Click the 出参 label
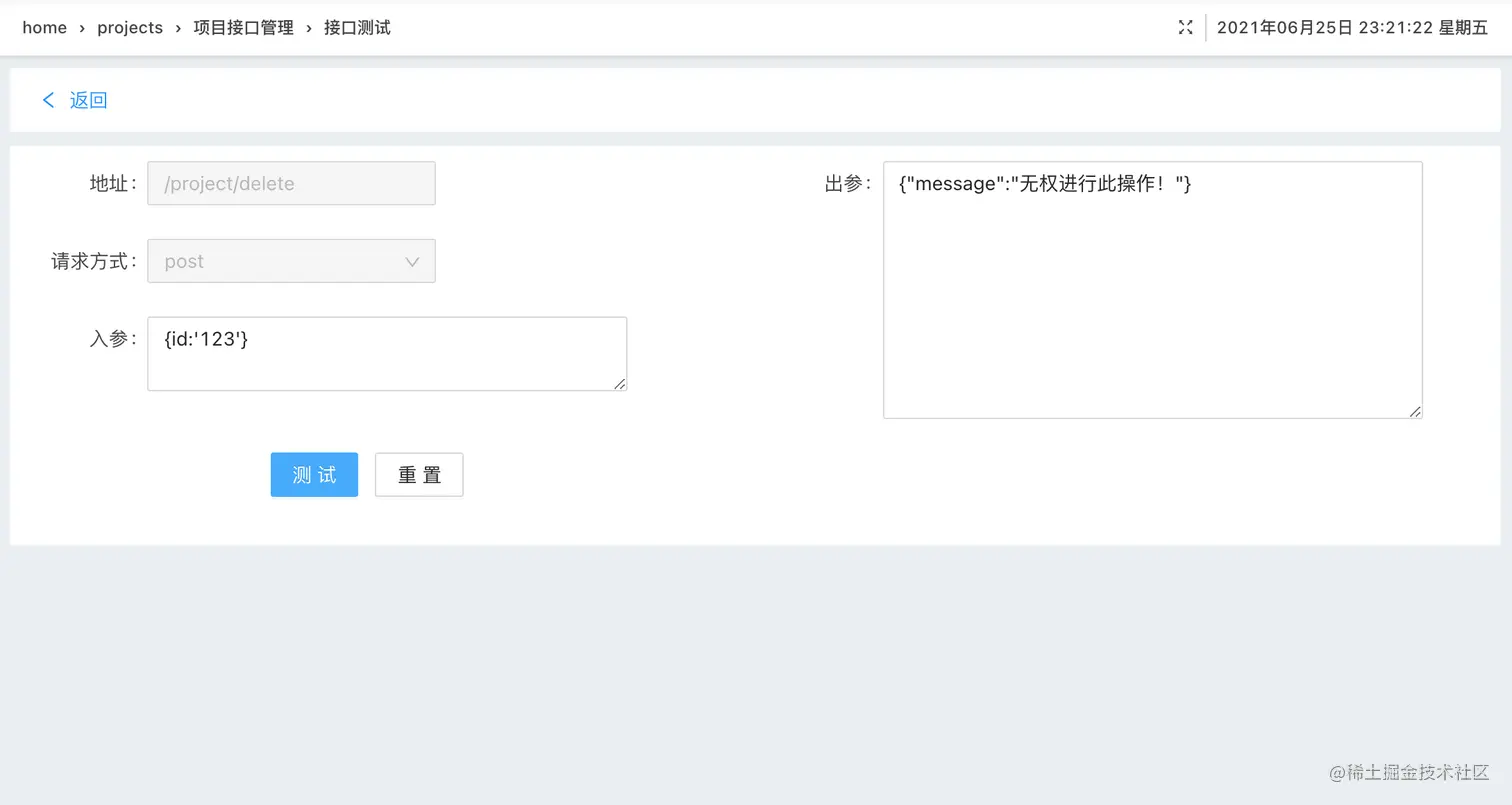The height and width of the screenshot is (805, 1512). [x=849, y=184]
